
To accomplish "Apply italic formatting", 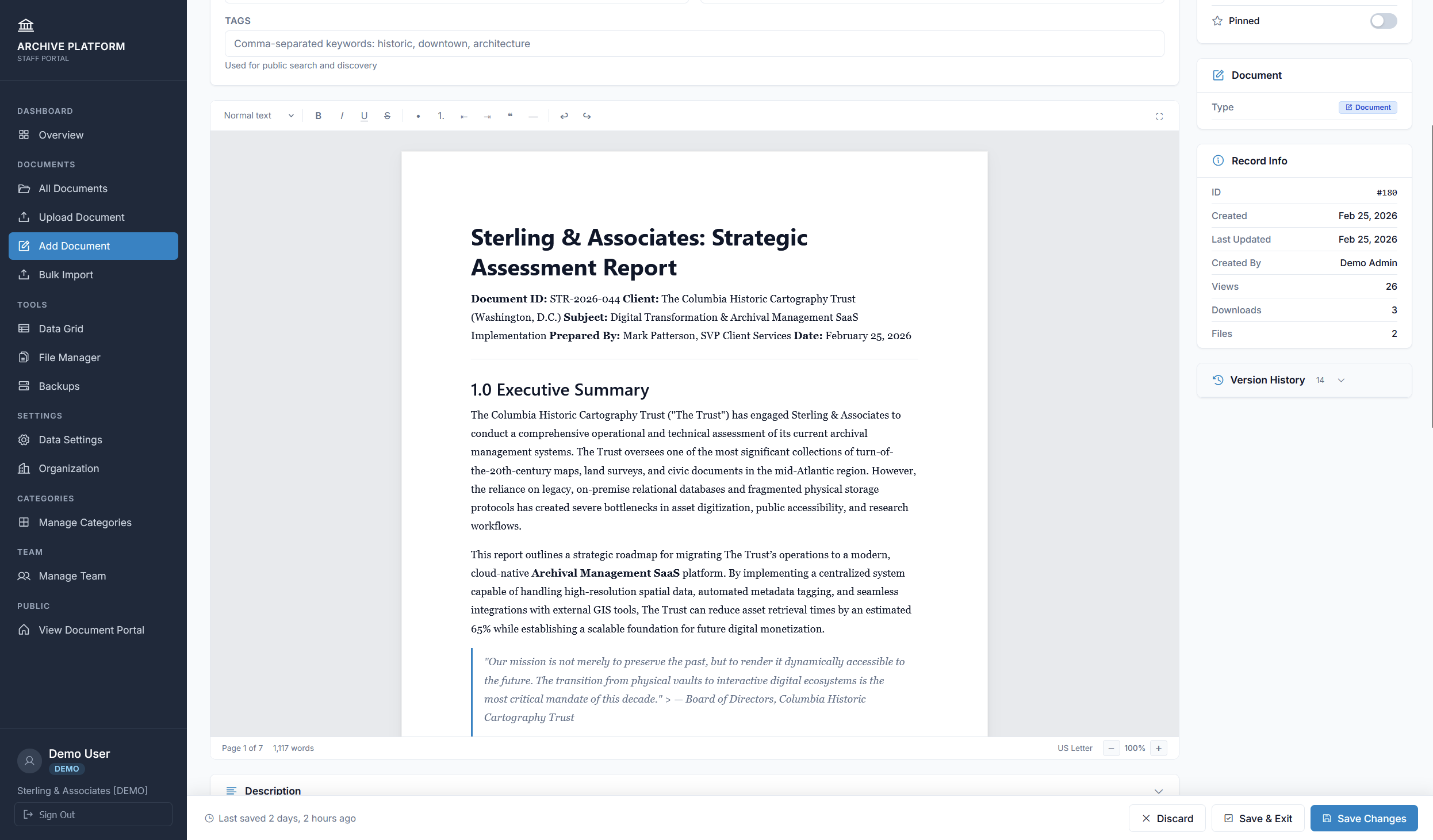I will tap(342, 116).
